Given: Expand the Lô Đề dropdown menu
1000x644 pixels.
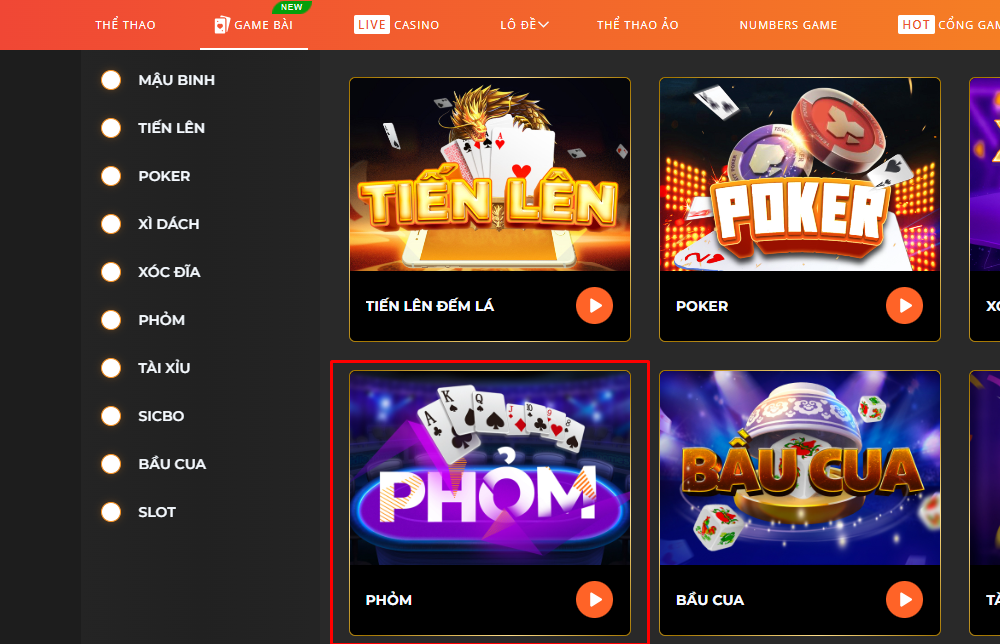Looking at the screenshot, I should [x=524, y=25].
